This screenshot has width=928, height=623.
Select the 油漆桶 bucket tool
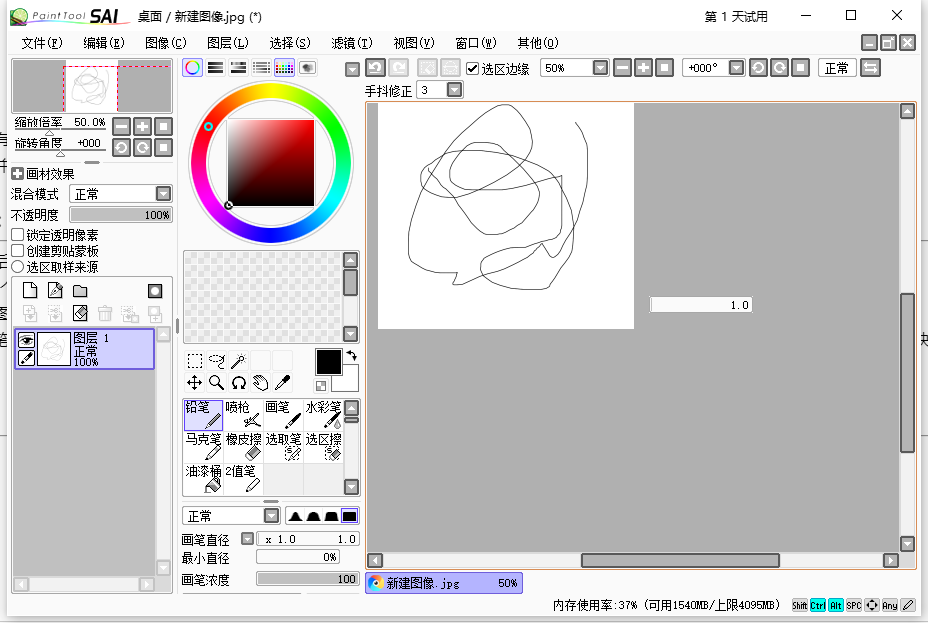203,479
